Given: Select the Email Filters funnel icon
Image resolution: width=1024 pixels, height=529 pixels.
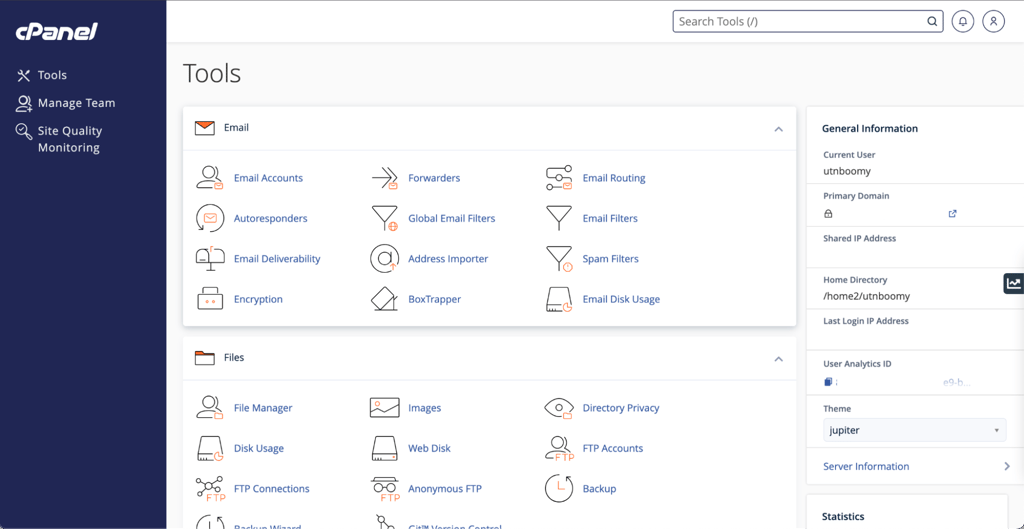Looking at the screenshot, I should tap(559, 218).
